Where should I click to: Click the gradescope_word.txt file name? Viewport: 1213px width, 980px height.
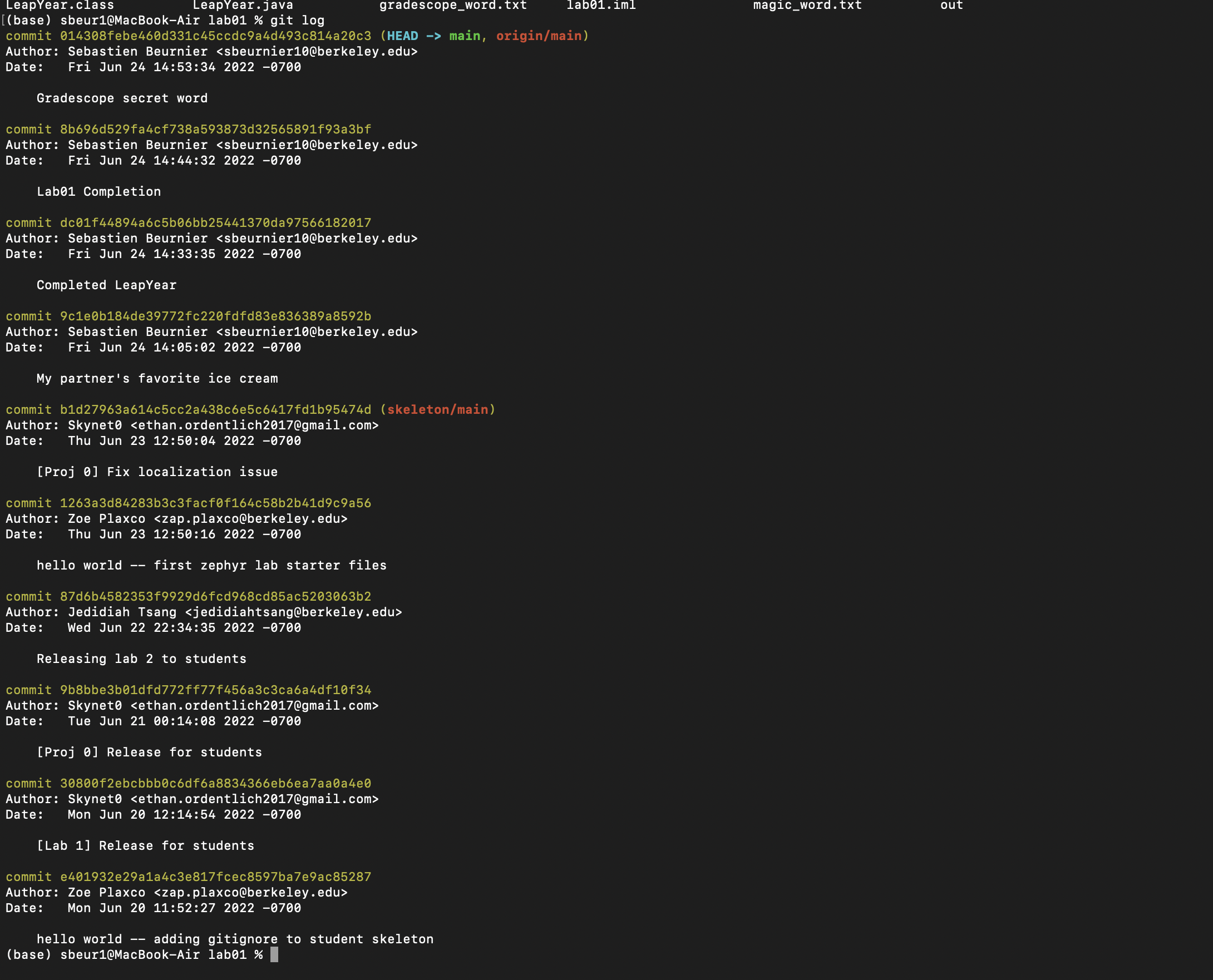(453, 6)
